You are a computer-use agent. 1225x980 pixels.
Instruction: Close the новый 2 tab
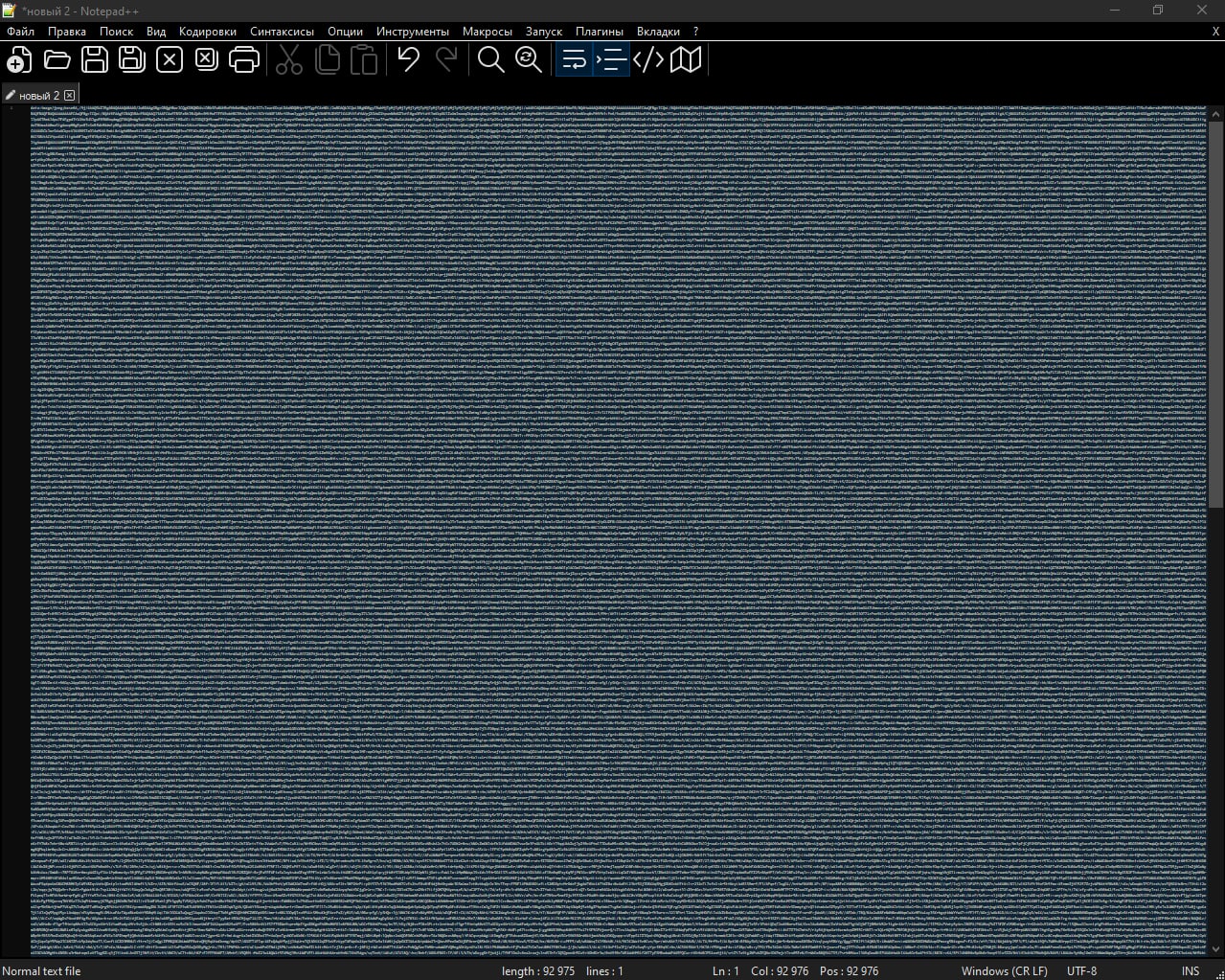pos(69,95)
